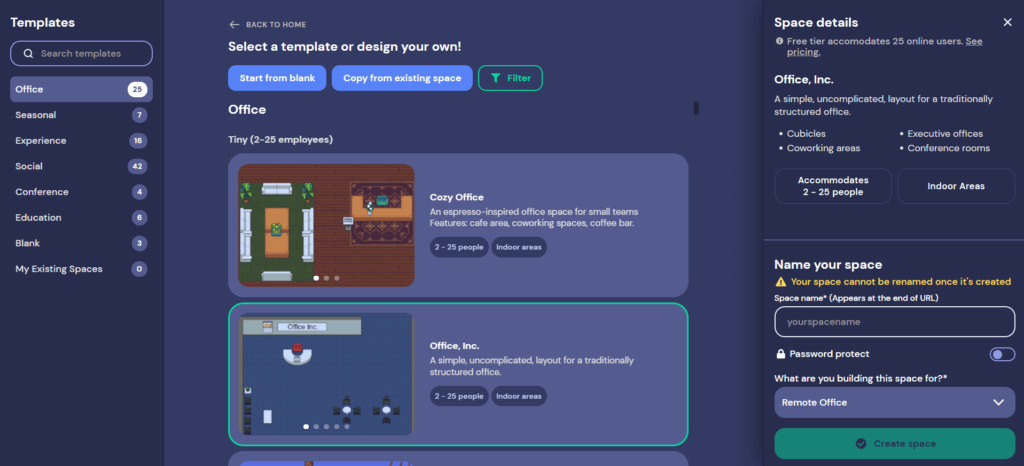Open the Experience category

coord(81,141)
